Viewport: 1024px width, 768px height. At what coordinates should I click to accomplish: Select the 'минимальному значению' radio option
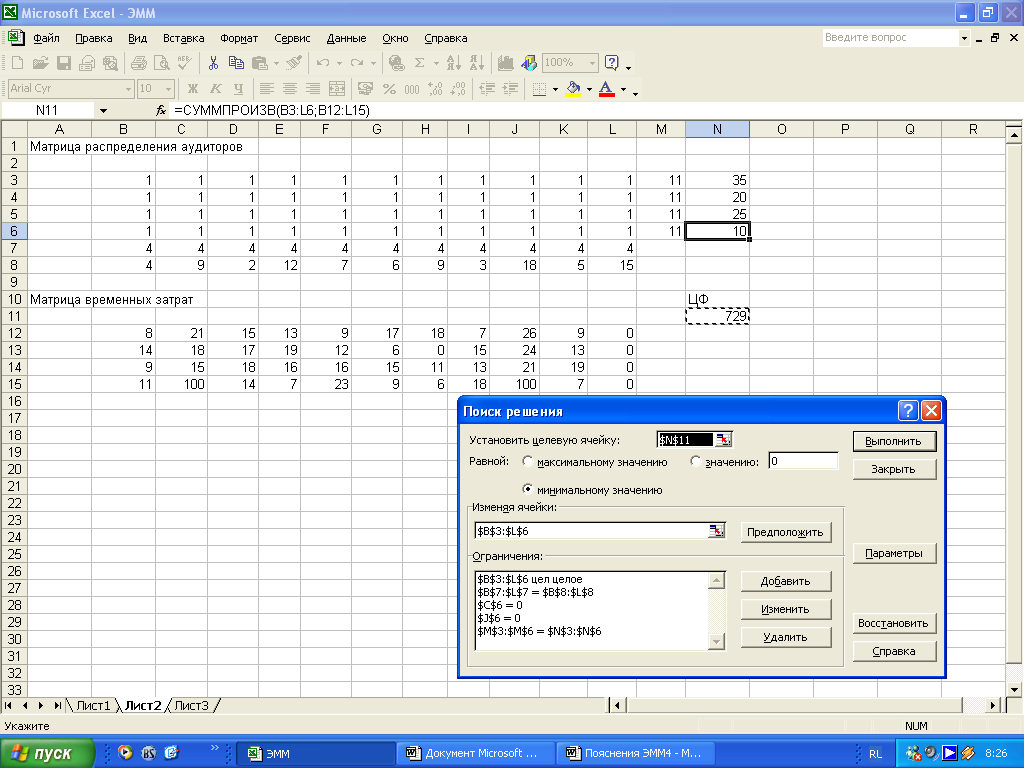pyautogui.click(x=528, y=490)
